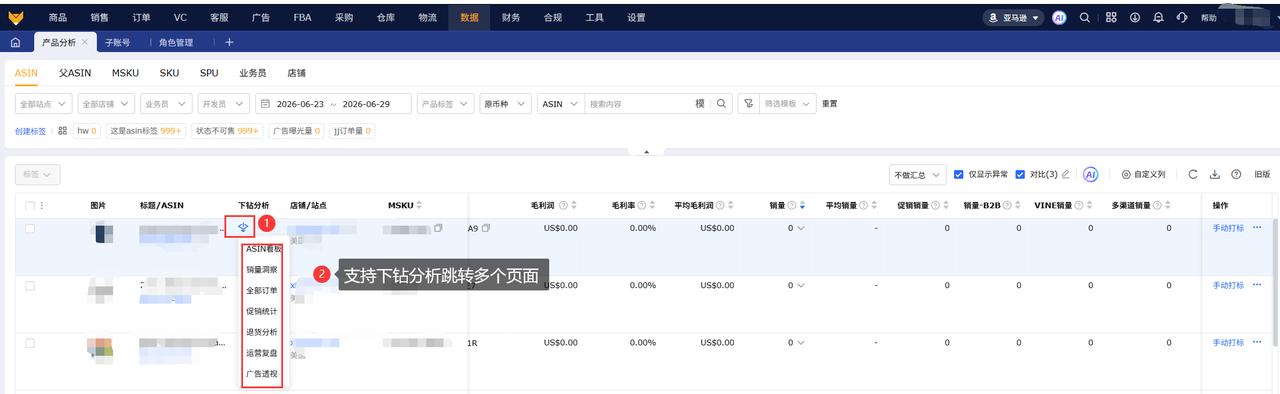Viewport: 1280px width, 394px height.
Task: Open the apps grid icon in header
Action: (1111, 17)
